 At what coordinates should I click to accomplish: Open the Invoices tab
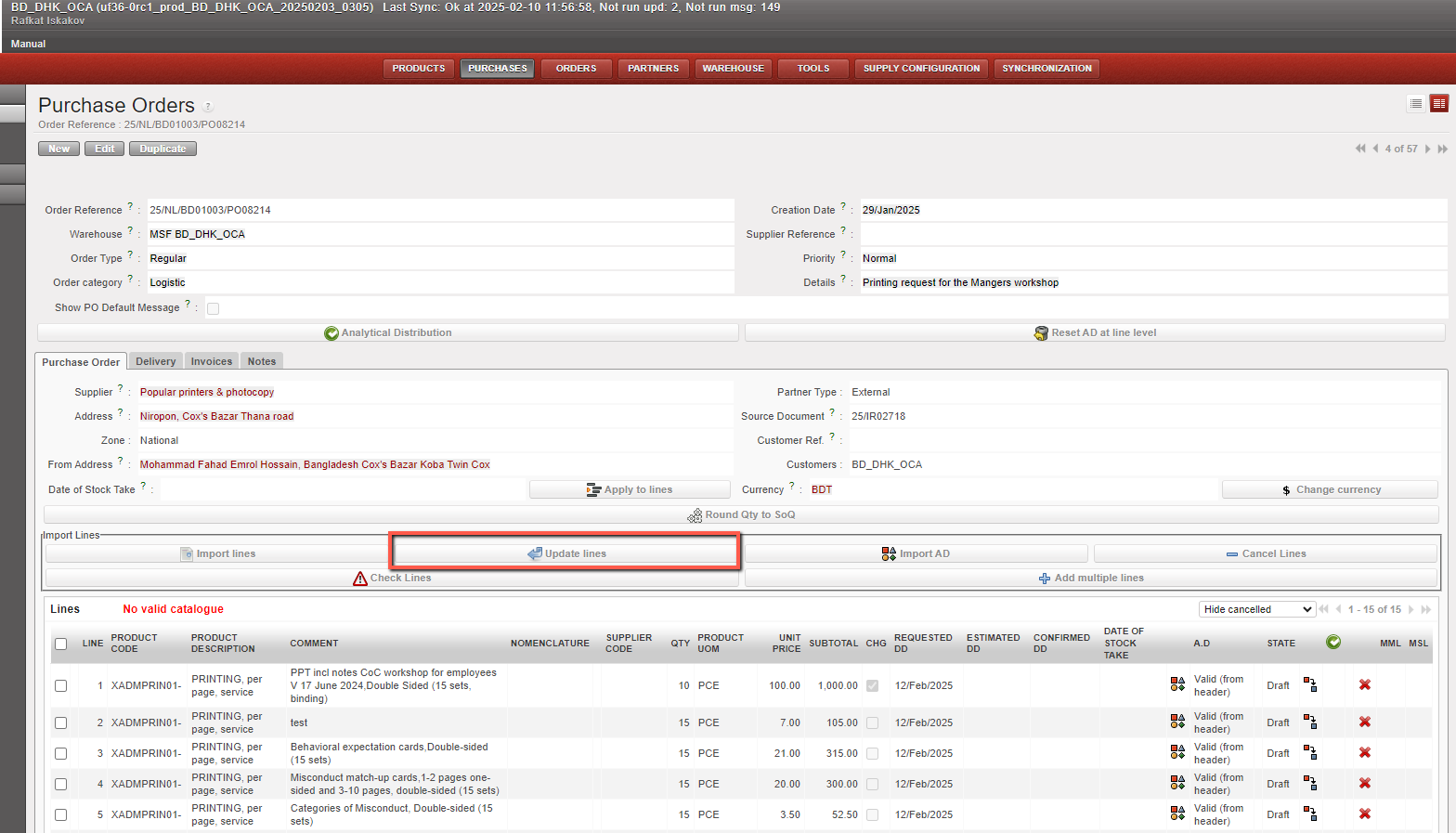coord(211,361)
